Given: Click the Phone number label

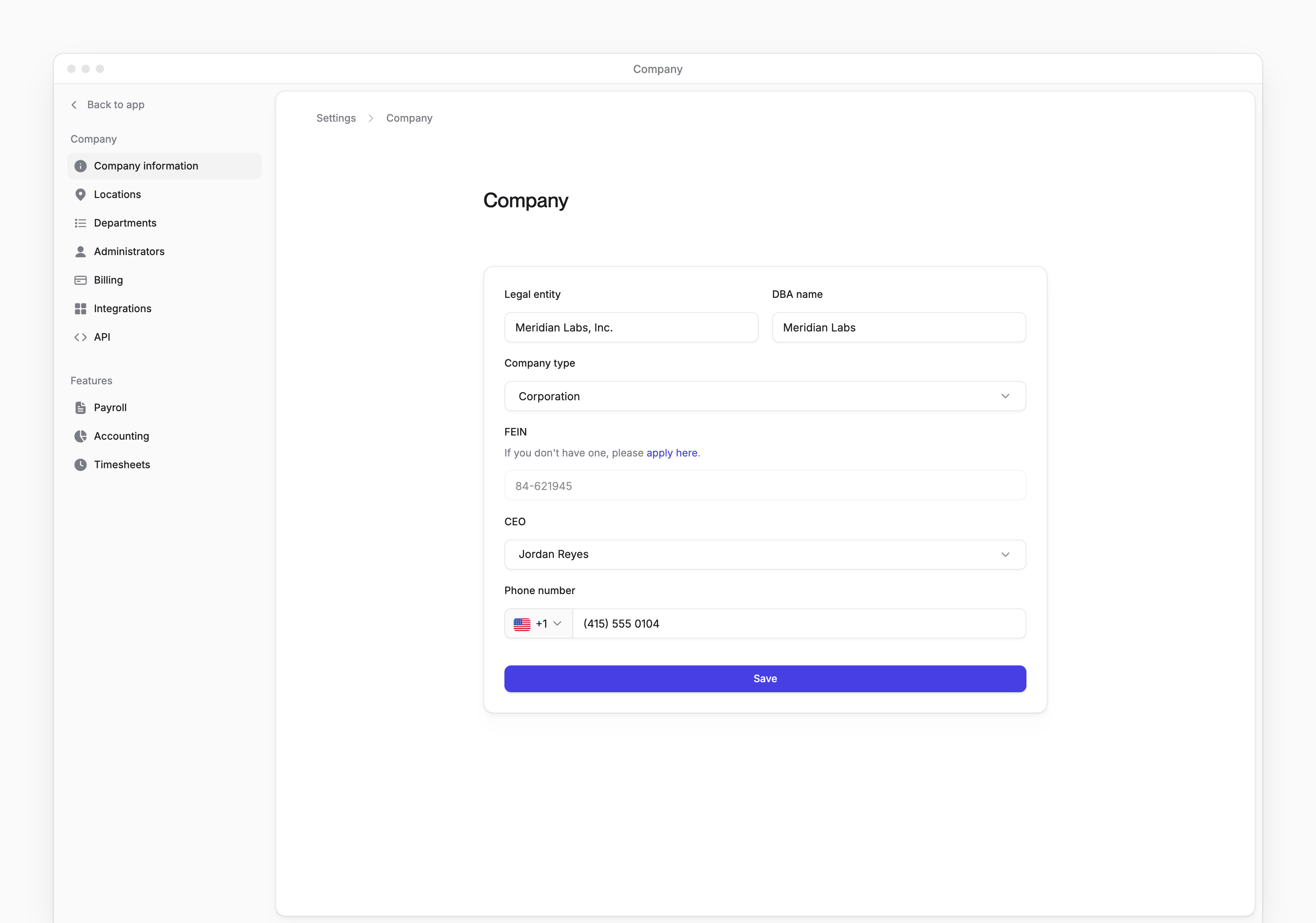Looking at the screenshot, I should click(539, 591).
